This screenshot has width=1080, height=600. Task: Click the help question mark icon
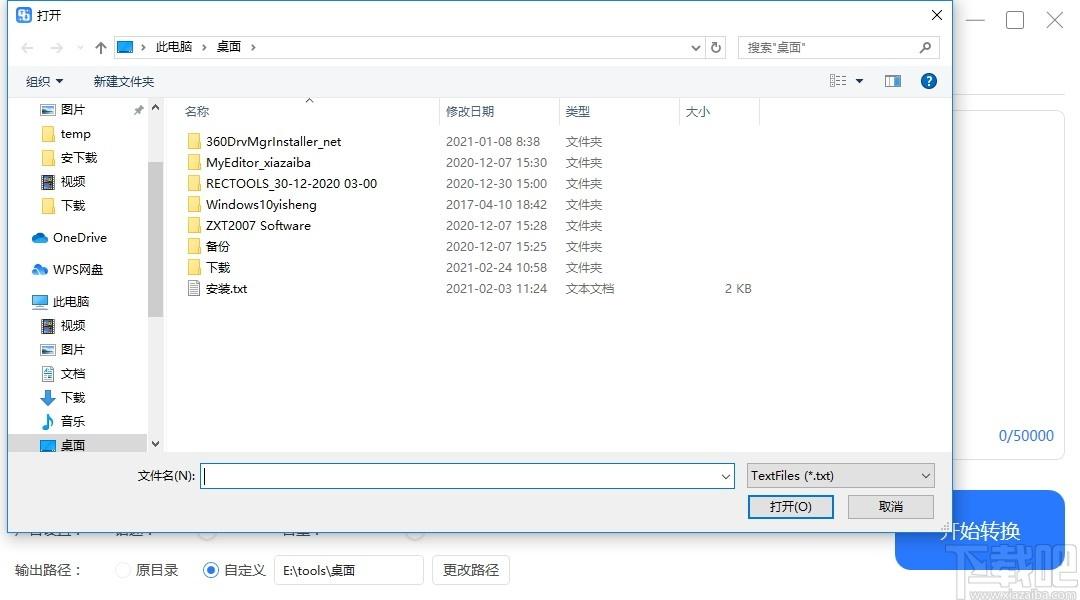(x=928, y=81)
